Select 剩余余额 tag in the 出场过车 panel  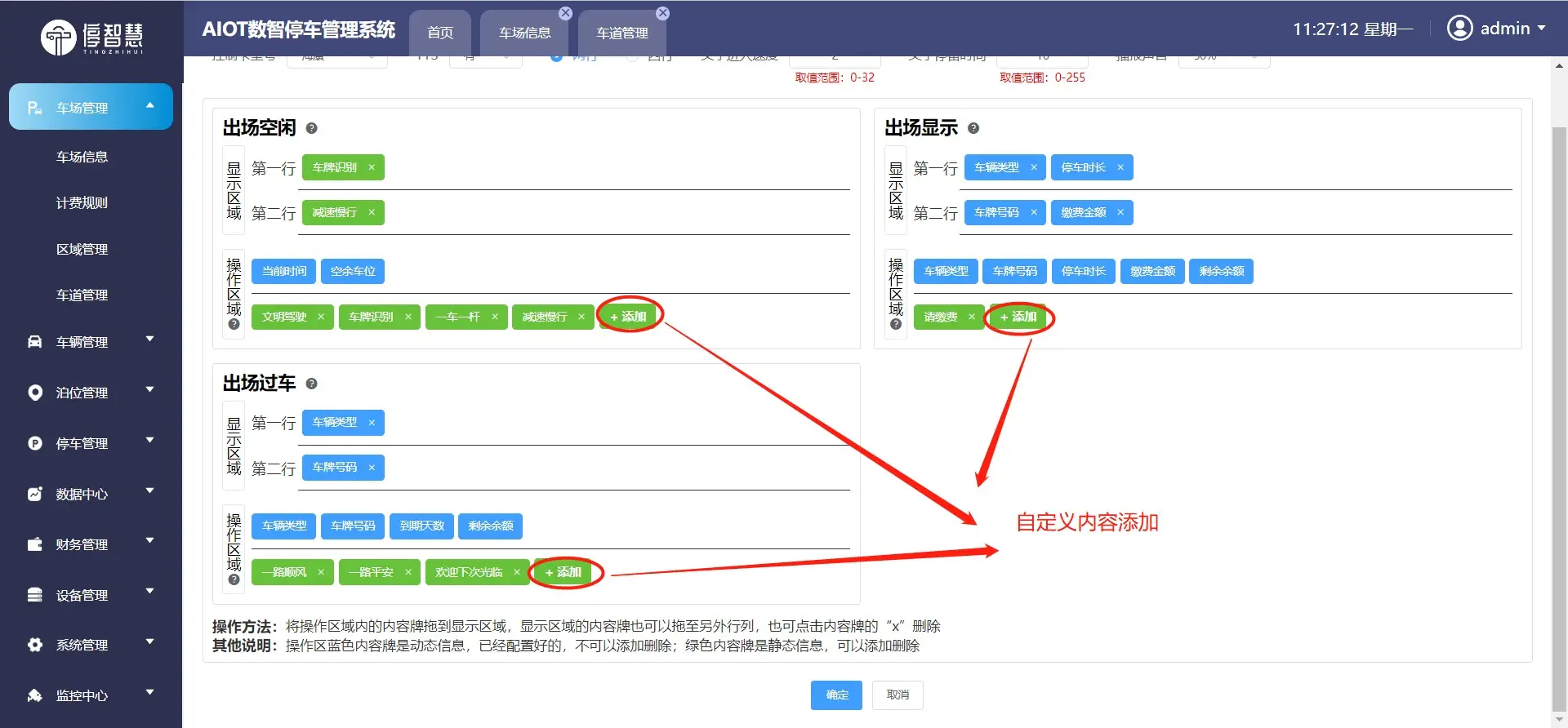click(x=491, y=526)
